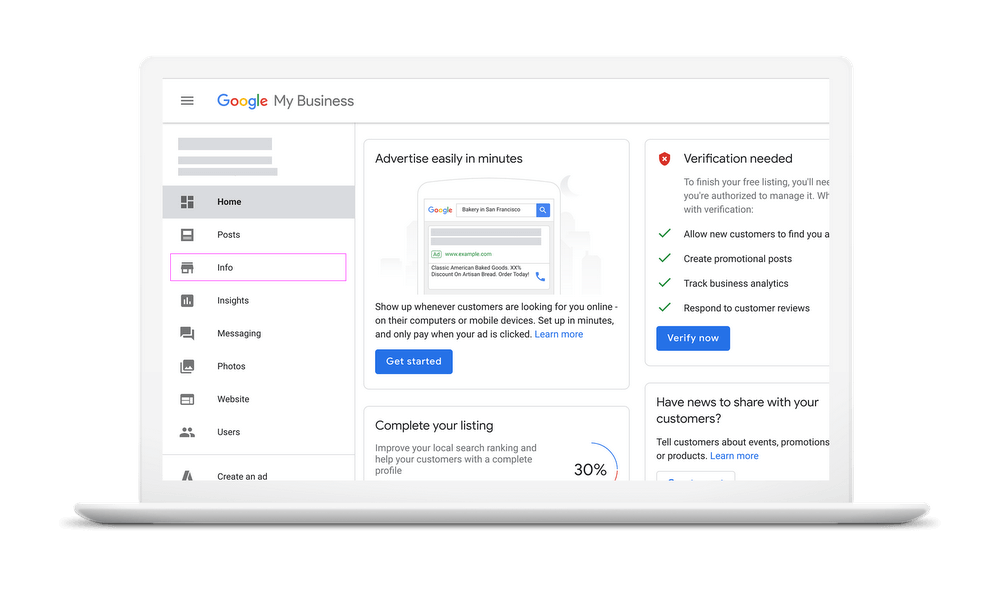This screenshot has height=604, width=1000.
Task: Select Insights in the sidebar menu
Action: (x=258, y=300)
